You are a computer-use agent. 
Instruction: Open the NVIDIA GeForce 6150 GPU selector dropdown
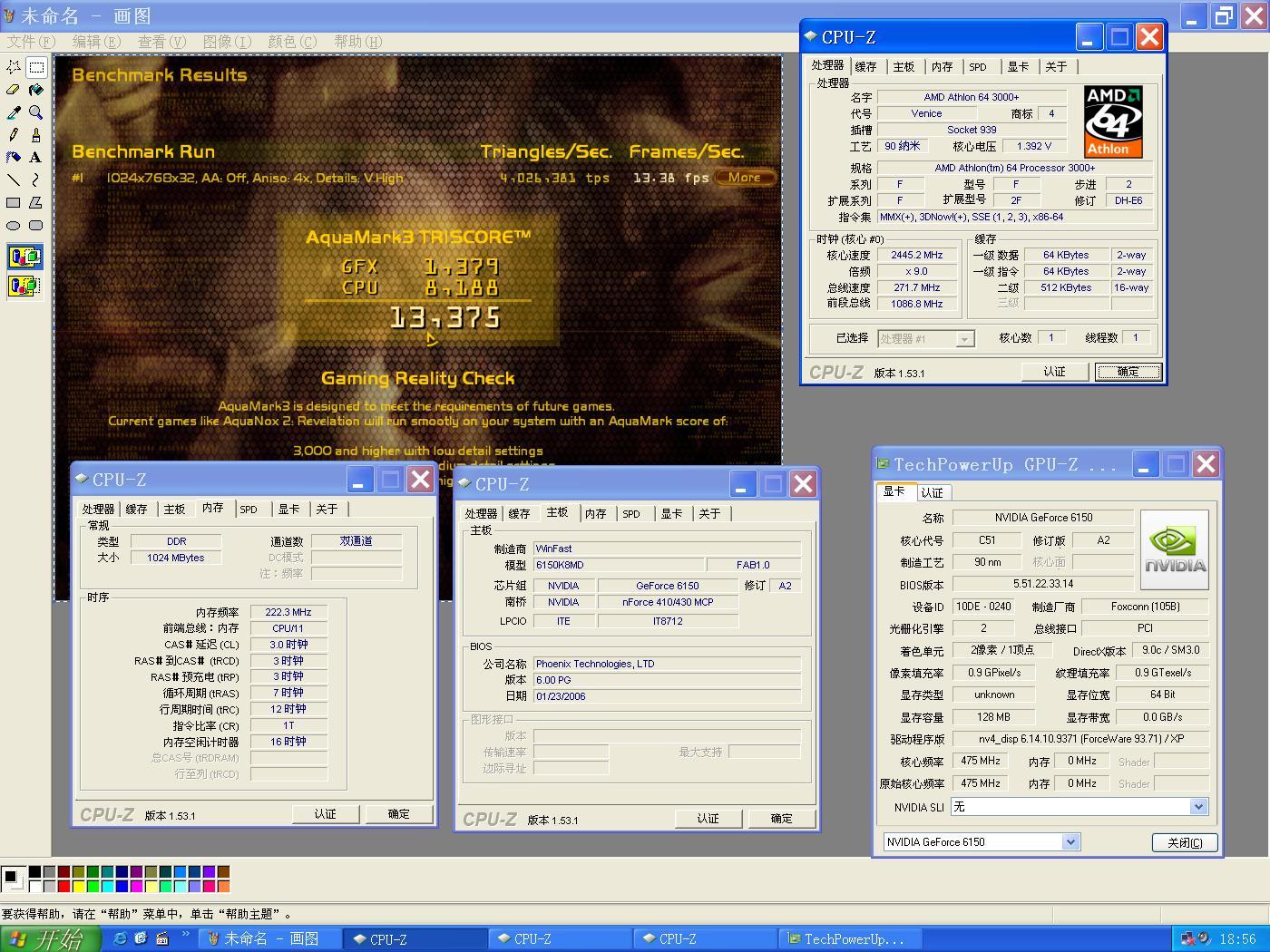click(1070, 841)
